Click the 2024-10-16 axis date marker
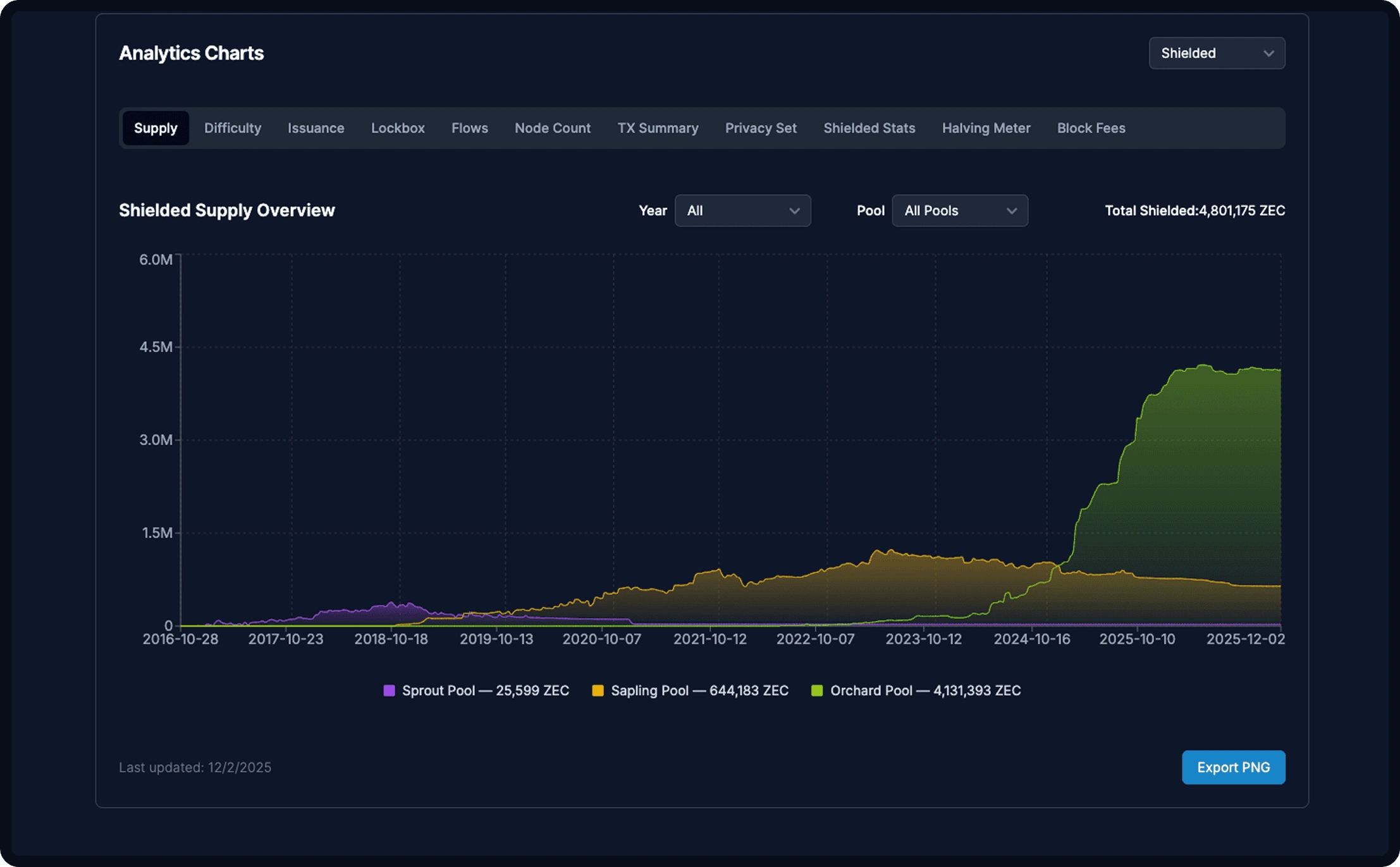The width and height of the screenshot is (1400, 867). pos(1031,639)
